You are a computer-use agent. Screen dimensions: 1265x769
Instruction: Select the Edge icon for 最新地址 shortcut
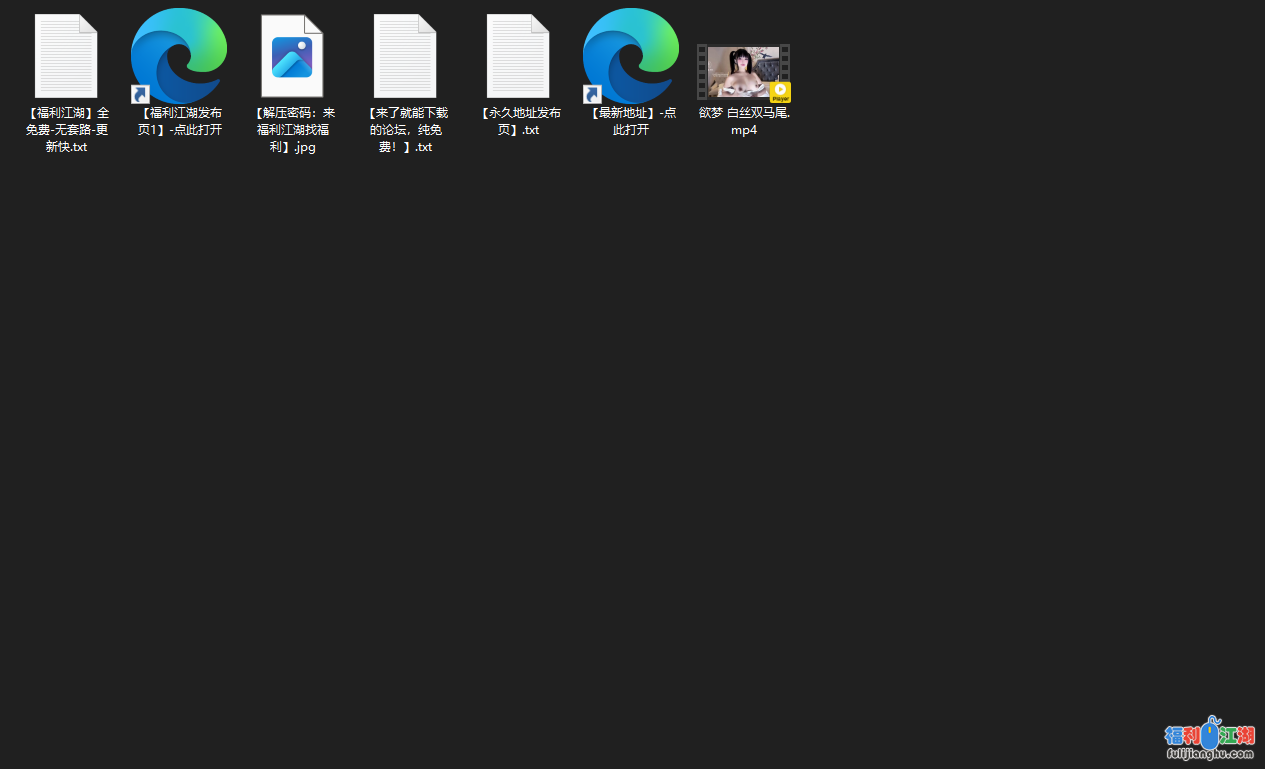coord(632,54)
